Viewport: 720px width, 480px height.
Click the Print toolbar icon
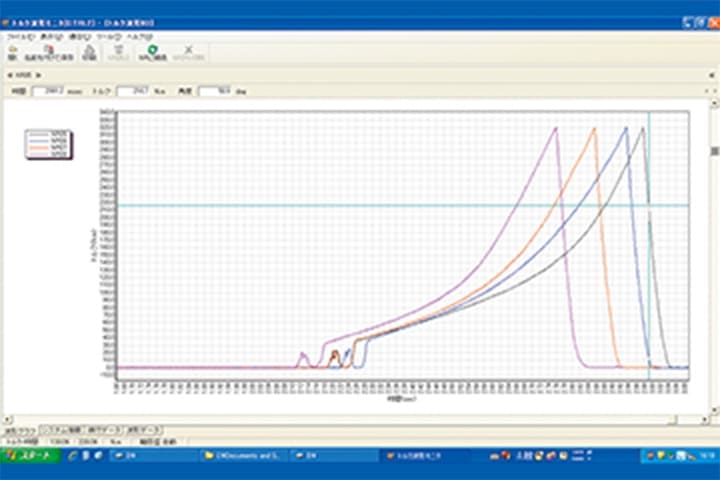89,52
